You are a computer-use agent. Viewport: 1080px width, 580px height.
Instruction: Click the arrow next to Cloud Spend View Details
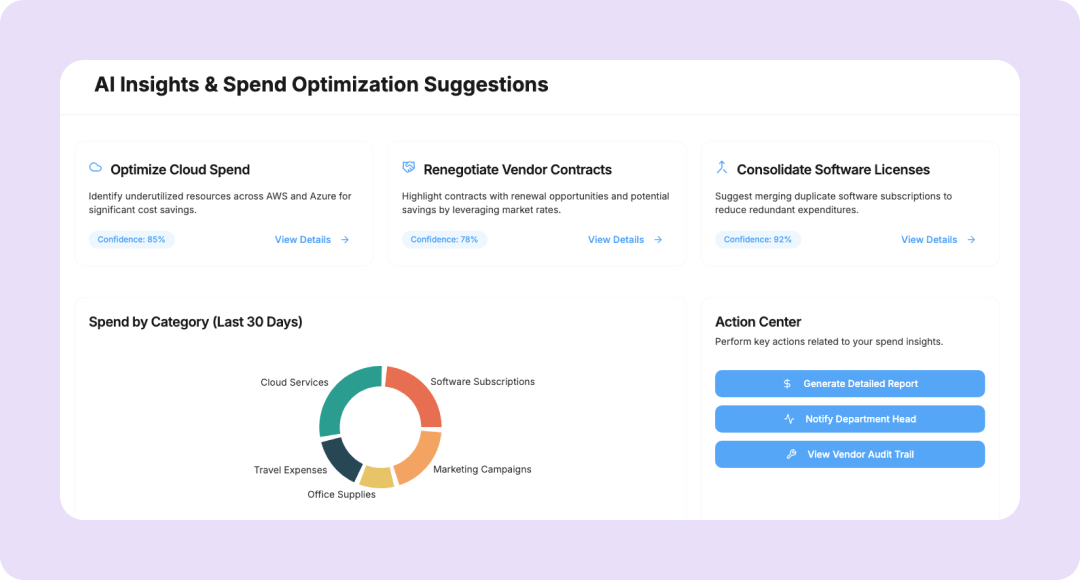pyautogui.click(x=345, y=240)
